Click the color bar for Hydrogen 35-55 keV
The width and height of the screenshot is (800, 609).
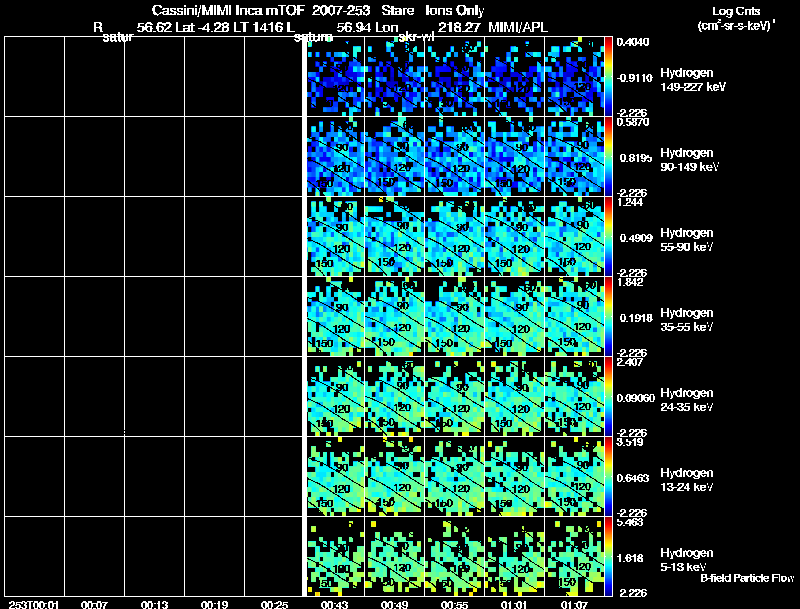(608, 317)
